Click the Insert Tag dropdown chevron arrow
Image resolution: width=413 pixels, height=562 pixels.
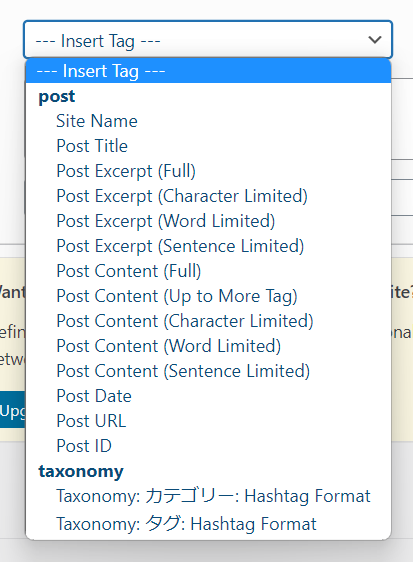(x=375, y=39)
